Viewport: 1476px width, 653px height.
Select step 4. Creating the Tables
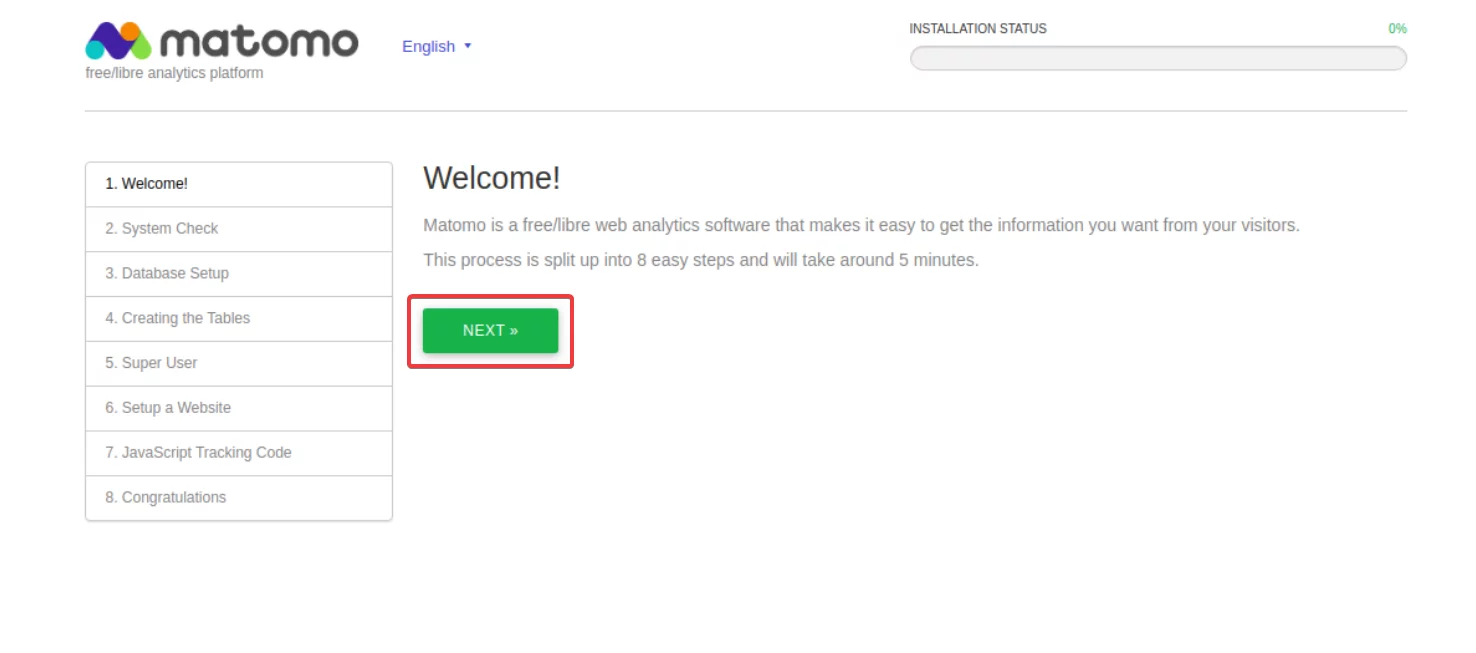(x=239, y=319)
